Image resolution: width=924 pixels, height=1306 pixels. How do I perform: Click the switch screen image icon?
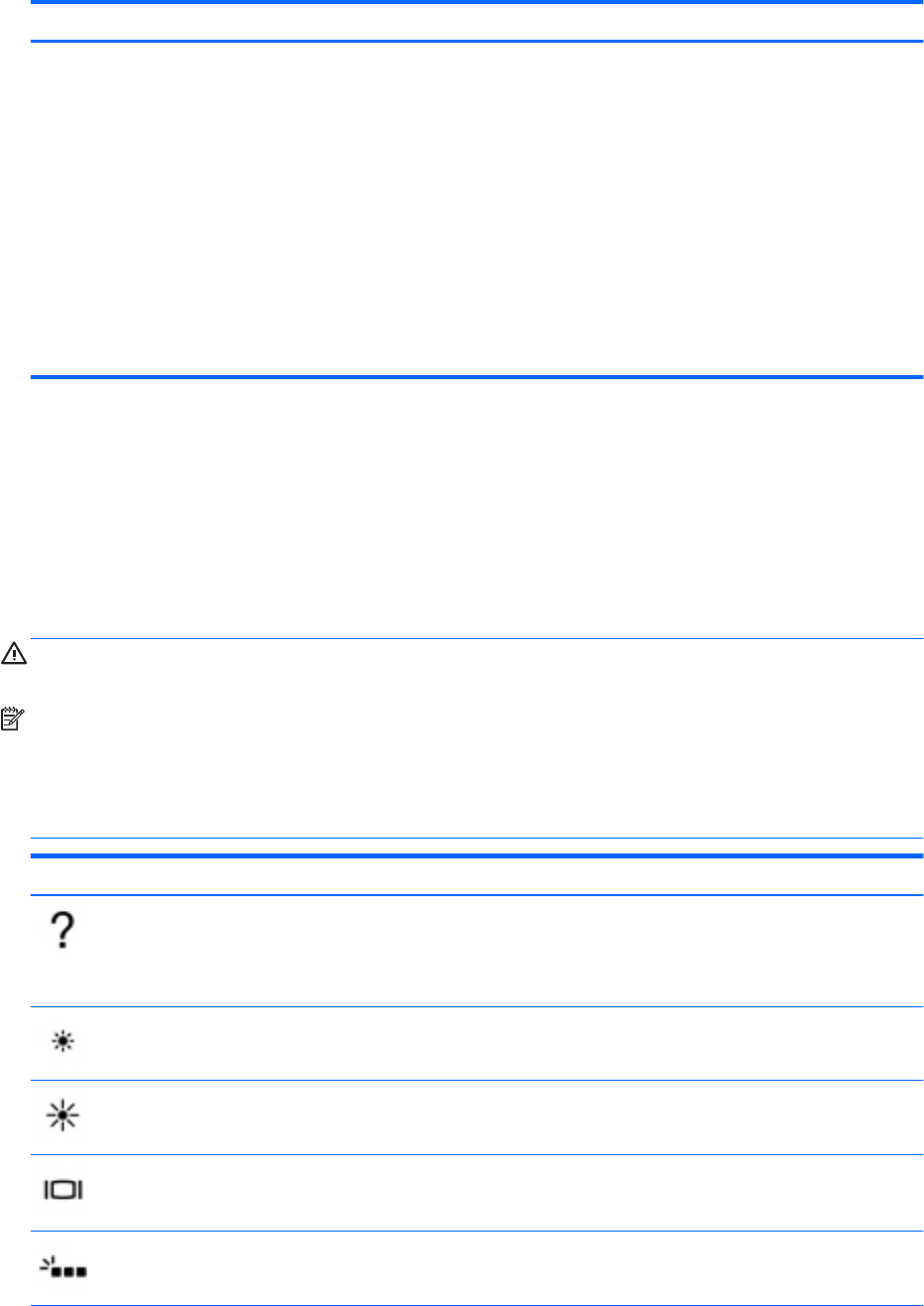[64, 1190]
